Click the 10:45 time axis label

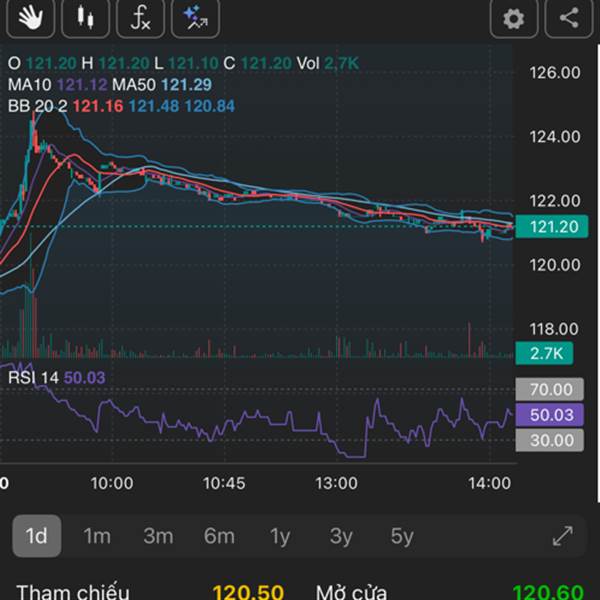tap(224, 483)
